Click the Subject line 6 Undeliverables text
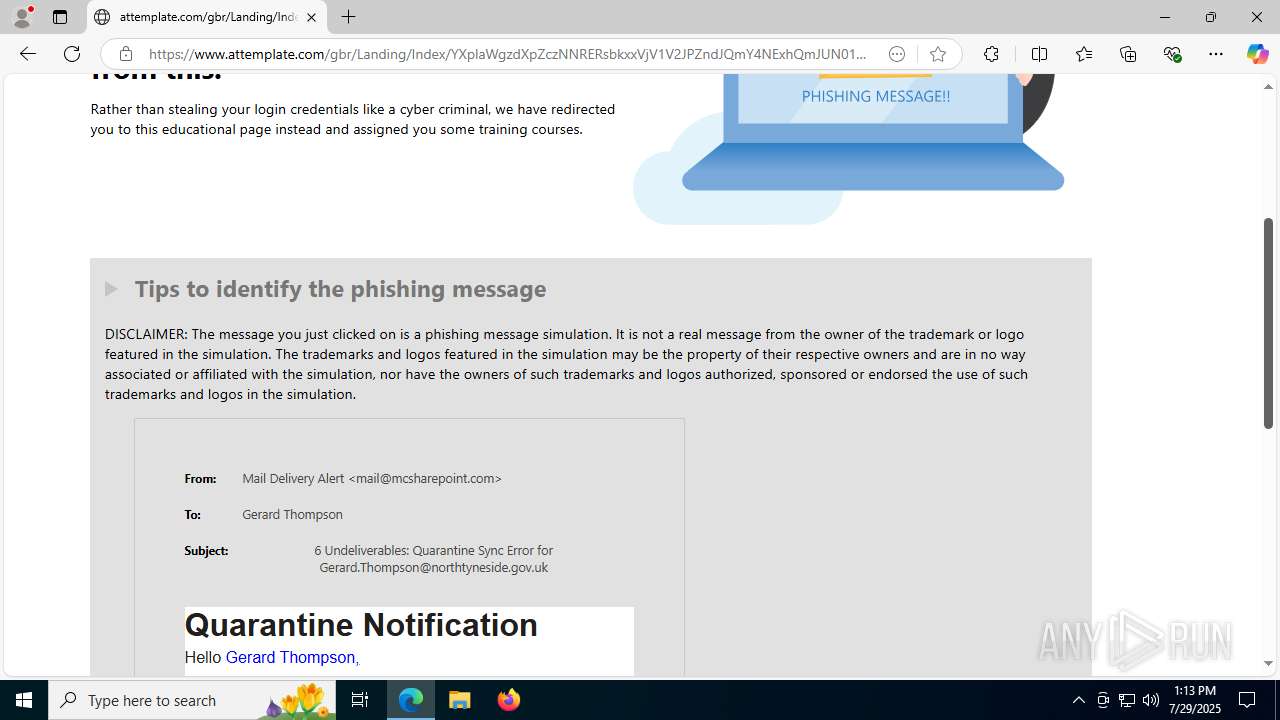Viewport: 1280px width, 720px height. click(433, 559)
